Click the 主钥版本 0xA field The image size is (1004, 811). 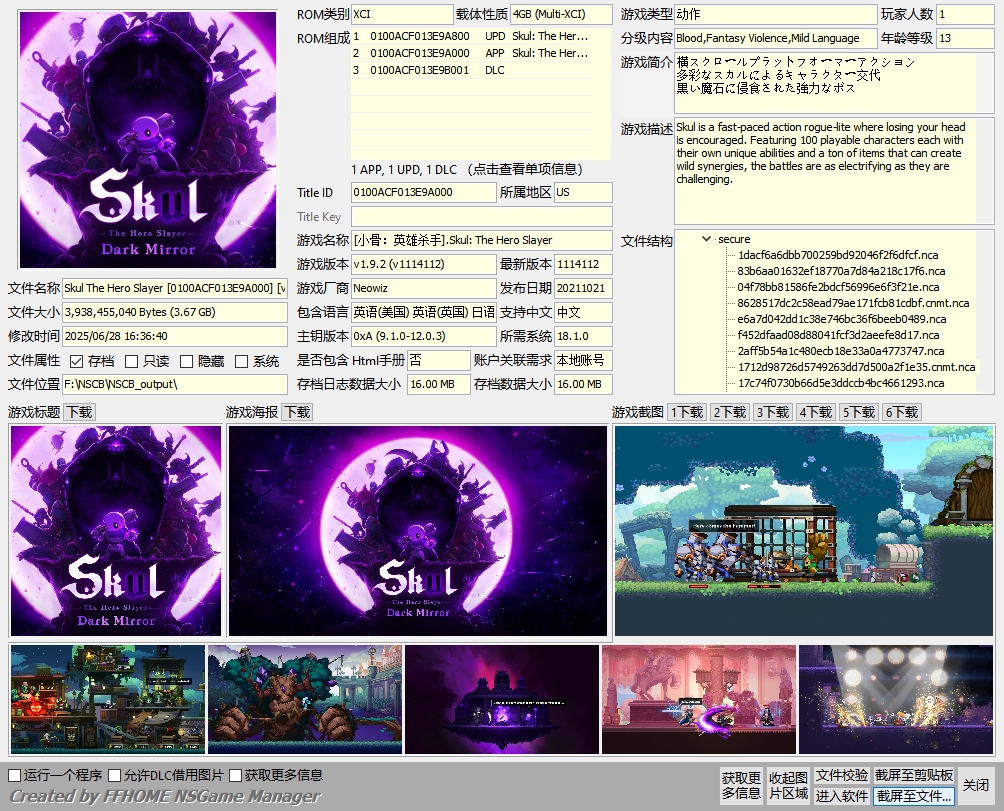(423, 336)
